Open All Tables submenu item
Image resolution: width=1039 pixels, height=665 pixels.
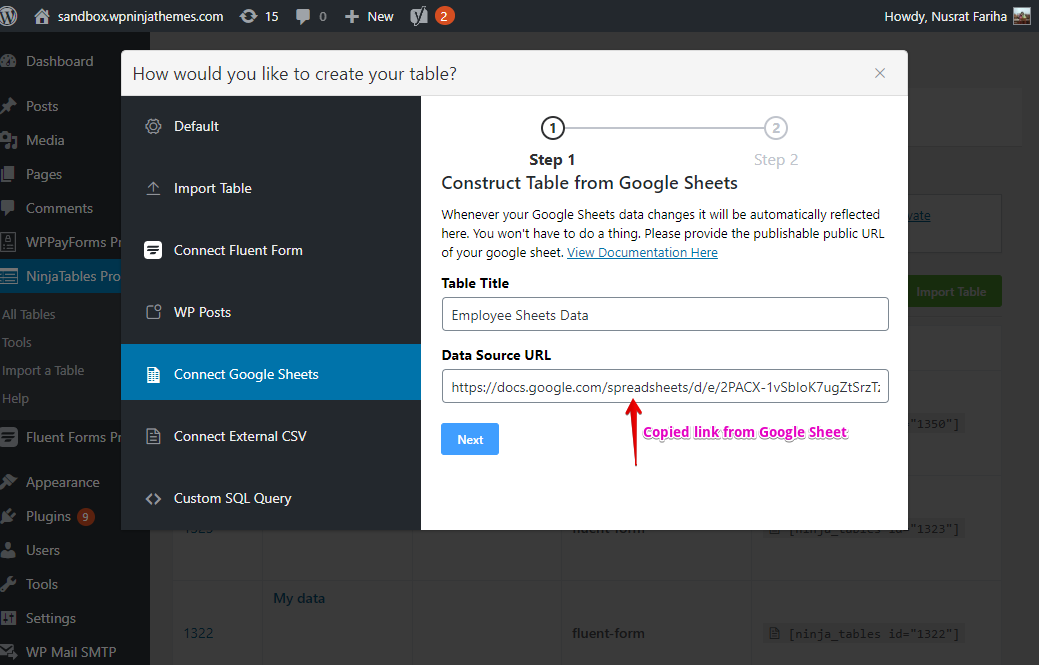tap(28, 315)
